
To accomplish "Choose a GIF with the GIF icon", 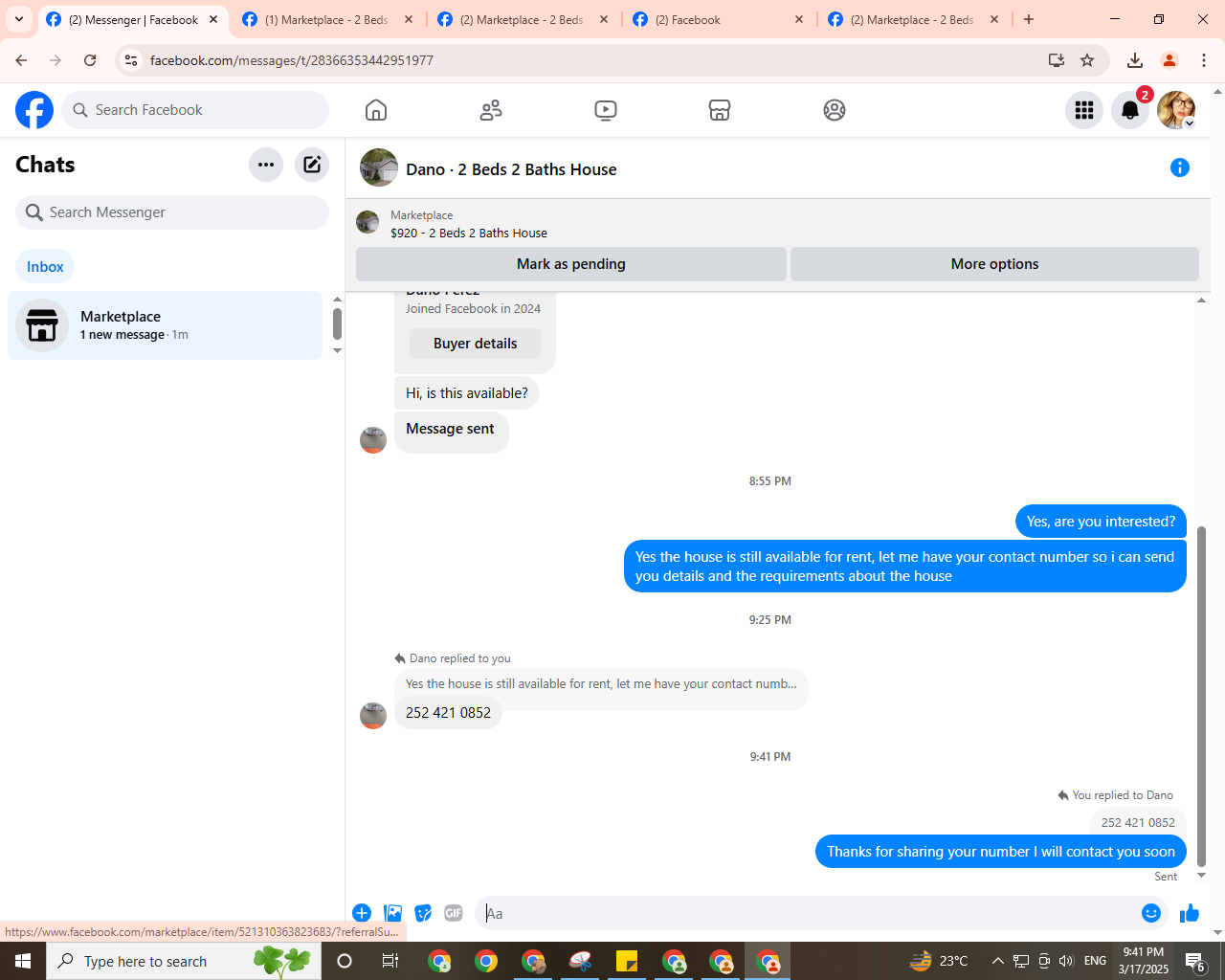I will [x=454, y=913].
